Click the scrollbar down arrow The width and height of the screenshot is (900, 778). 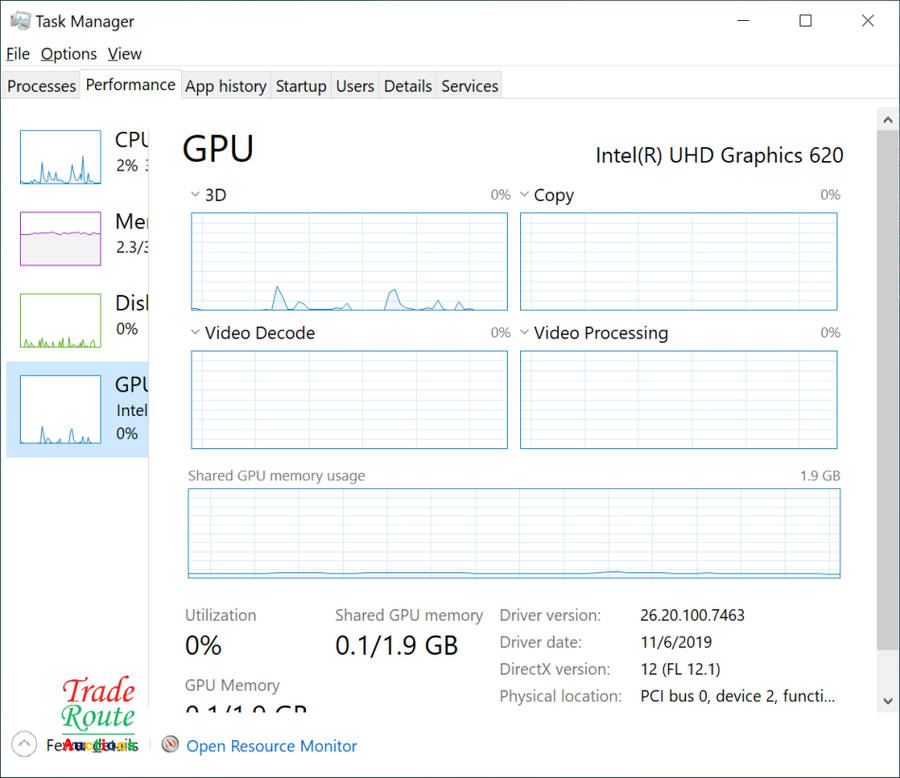[x=887, y=700]
